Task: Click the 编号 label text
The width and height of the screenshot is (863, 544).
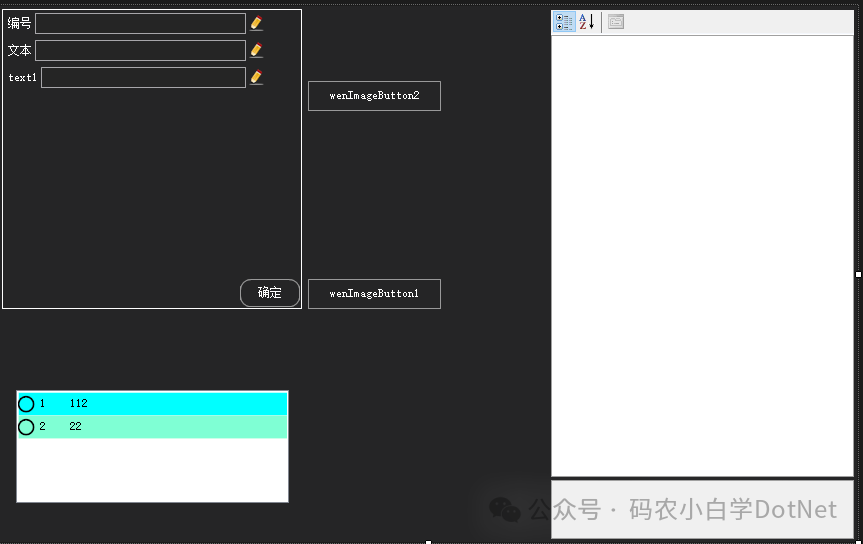Action: click(19, 23)
